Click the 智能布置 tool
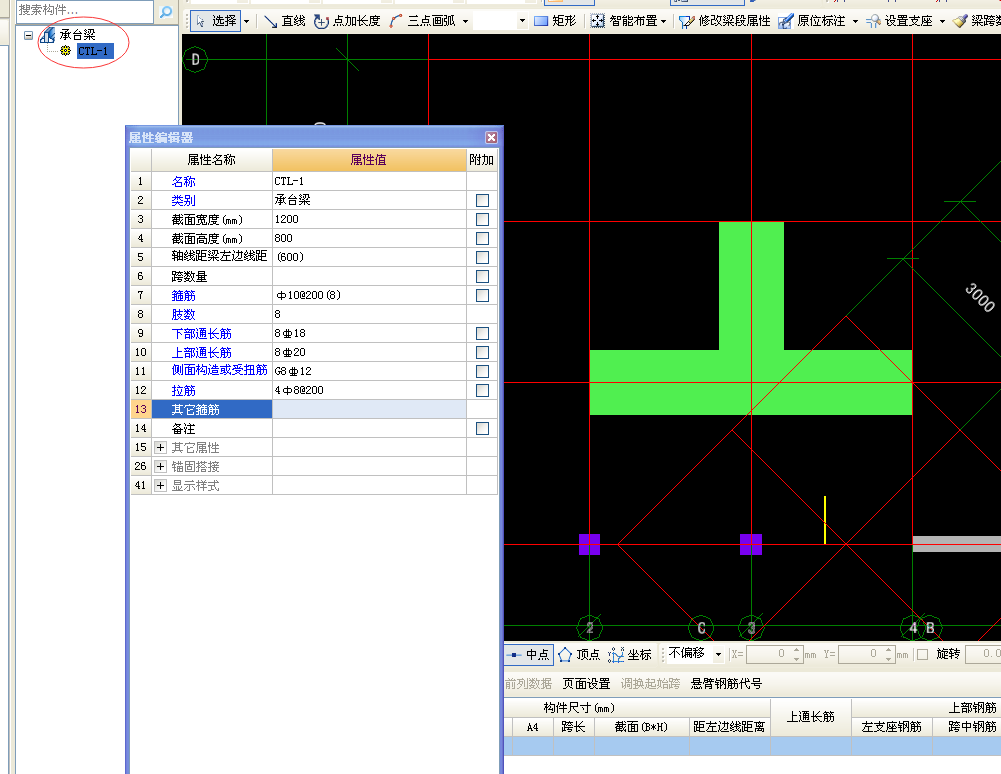This screenshot has height=774, width=1001. pos(624,21)
